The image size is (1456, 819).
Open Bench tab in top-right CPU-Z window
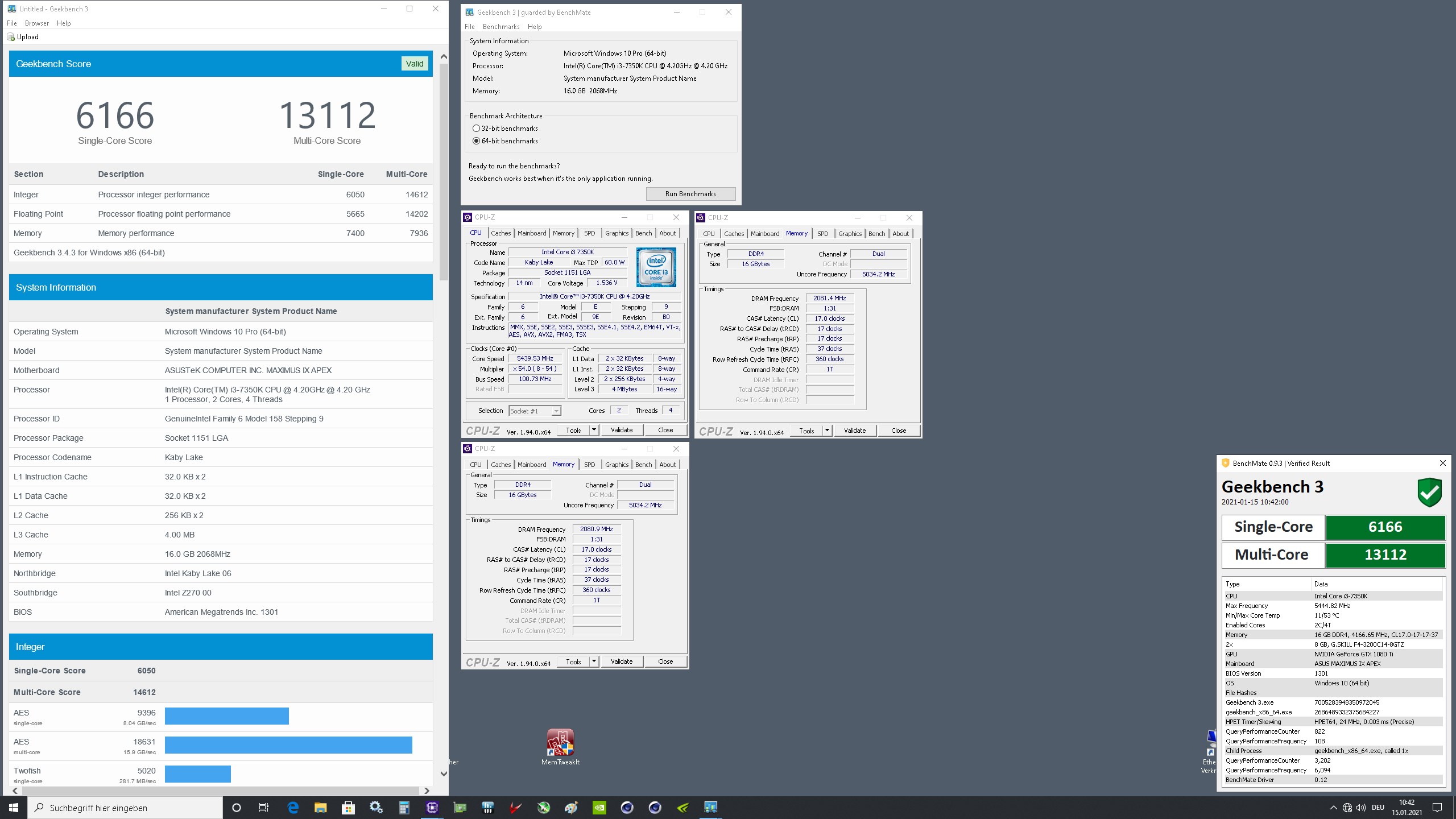876,234
